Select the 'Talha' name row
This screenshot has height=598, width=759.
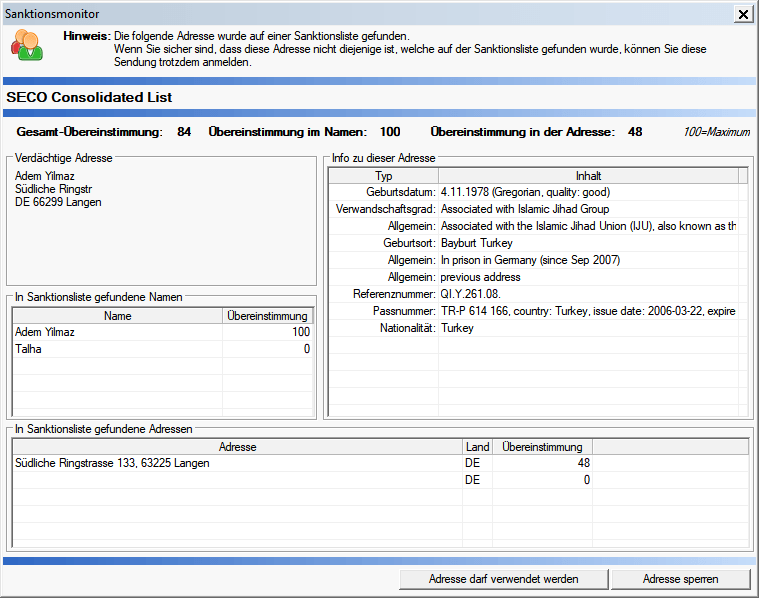[163, 349]
